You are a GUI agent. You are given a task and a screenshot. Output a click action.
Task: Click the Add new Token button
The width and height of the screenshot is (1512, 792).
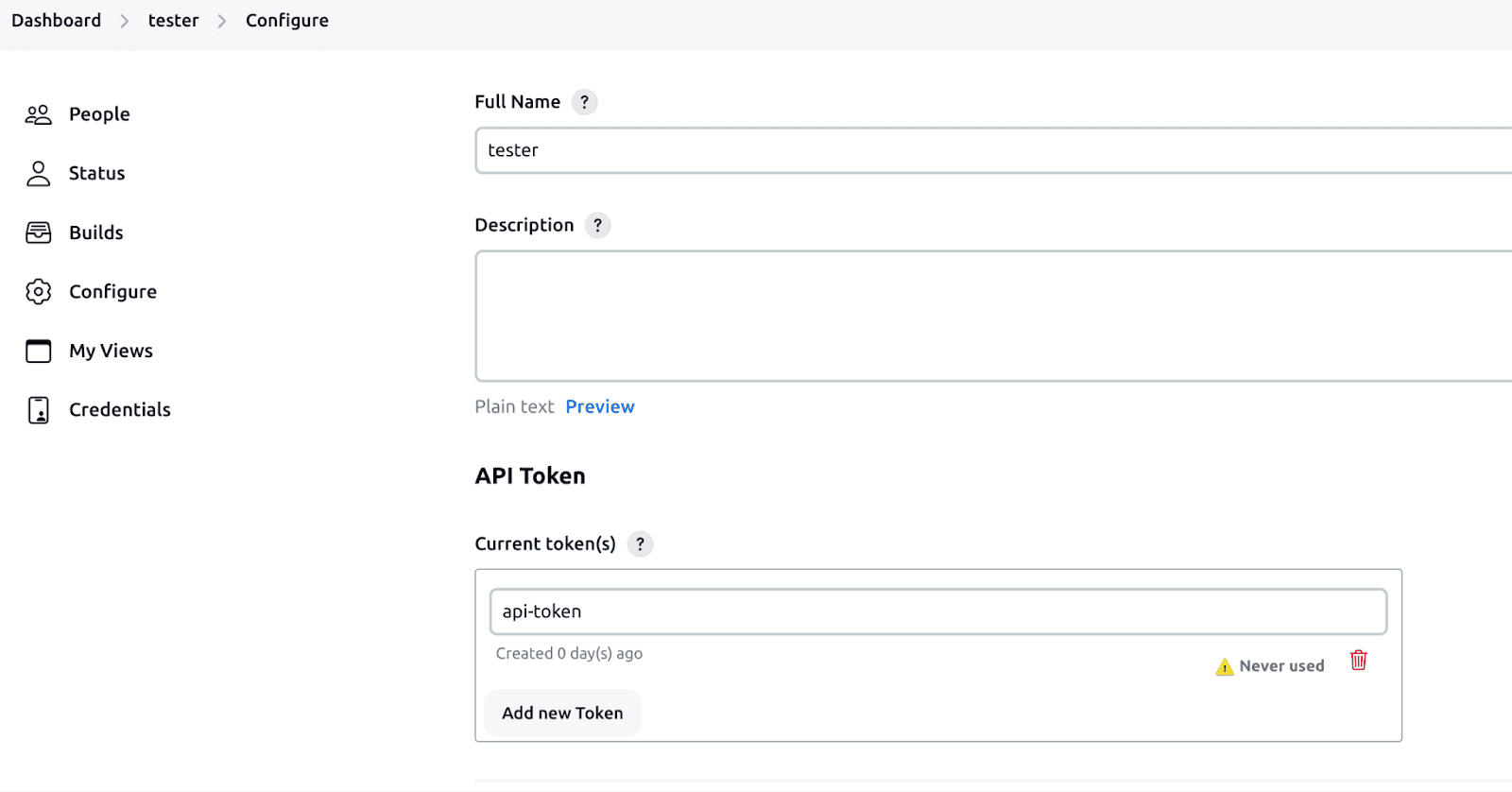click(x=562, y=713)
